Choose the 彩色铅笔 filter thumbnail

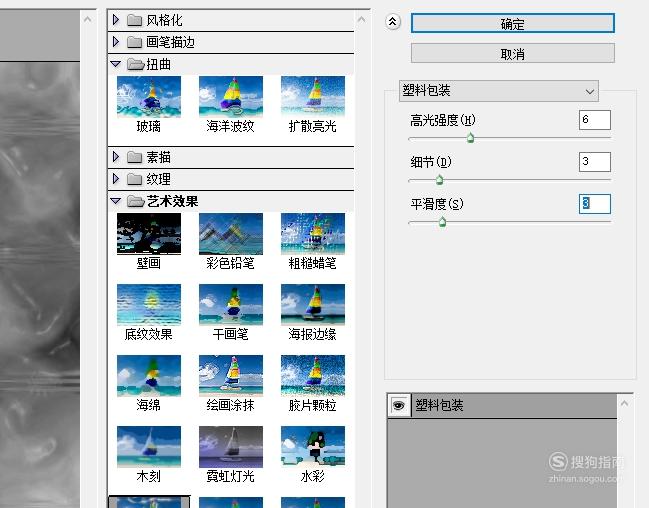click(231, 234)
